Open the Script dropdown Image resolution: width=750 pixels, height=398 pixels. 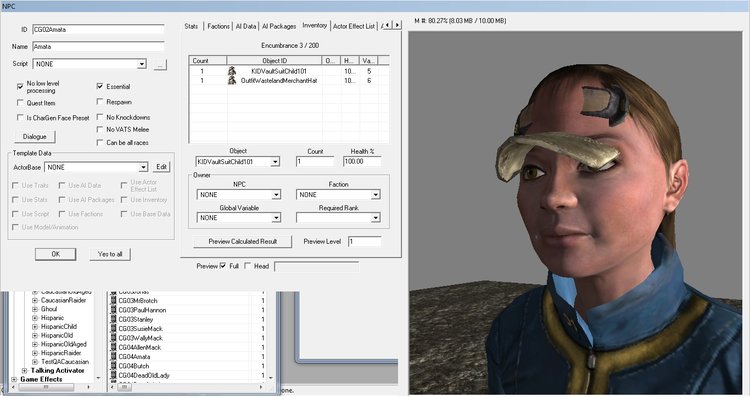142,64
